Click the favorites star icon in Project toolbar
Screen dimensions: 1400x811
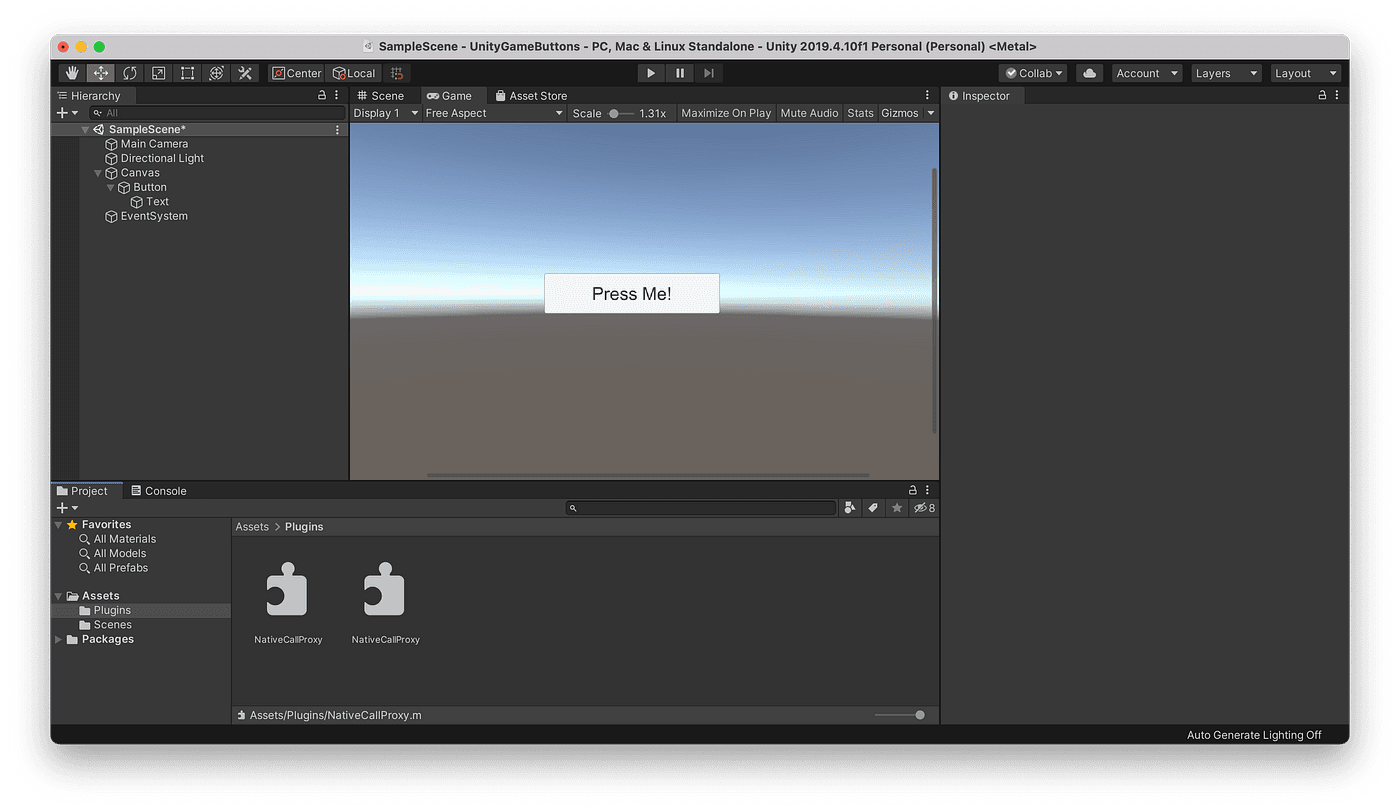(x=897, y=508)
